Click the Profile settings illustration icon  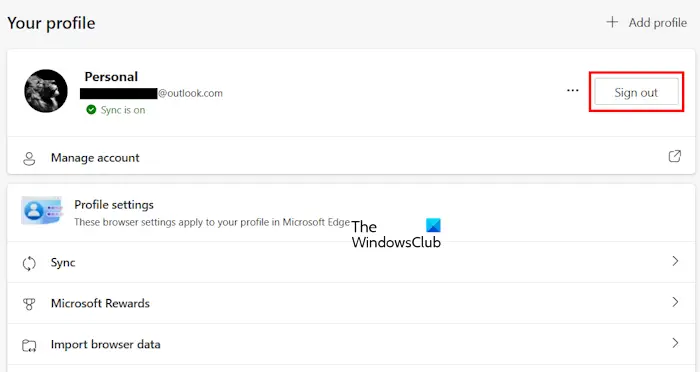[x=42, y=210]
